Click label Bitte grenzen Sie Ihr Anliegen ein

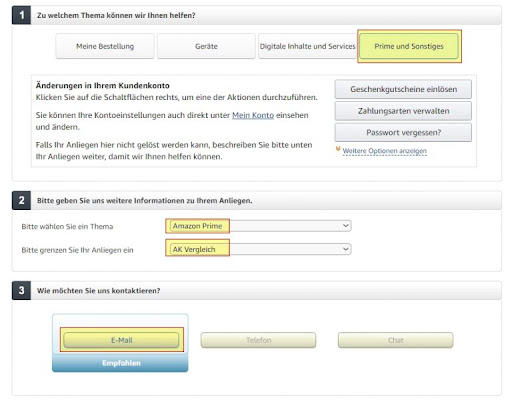[77, 250]
